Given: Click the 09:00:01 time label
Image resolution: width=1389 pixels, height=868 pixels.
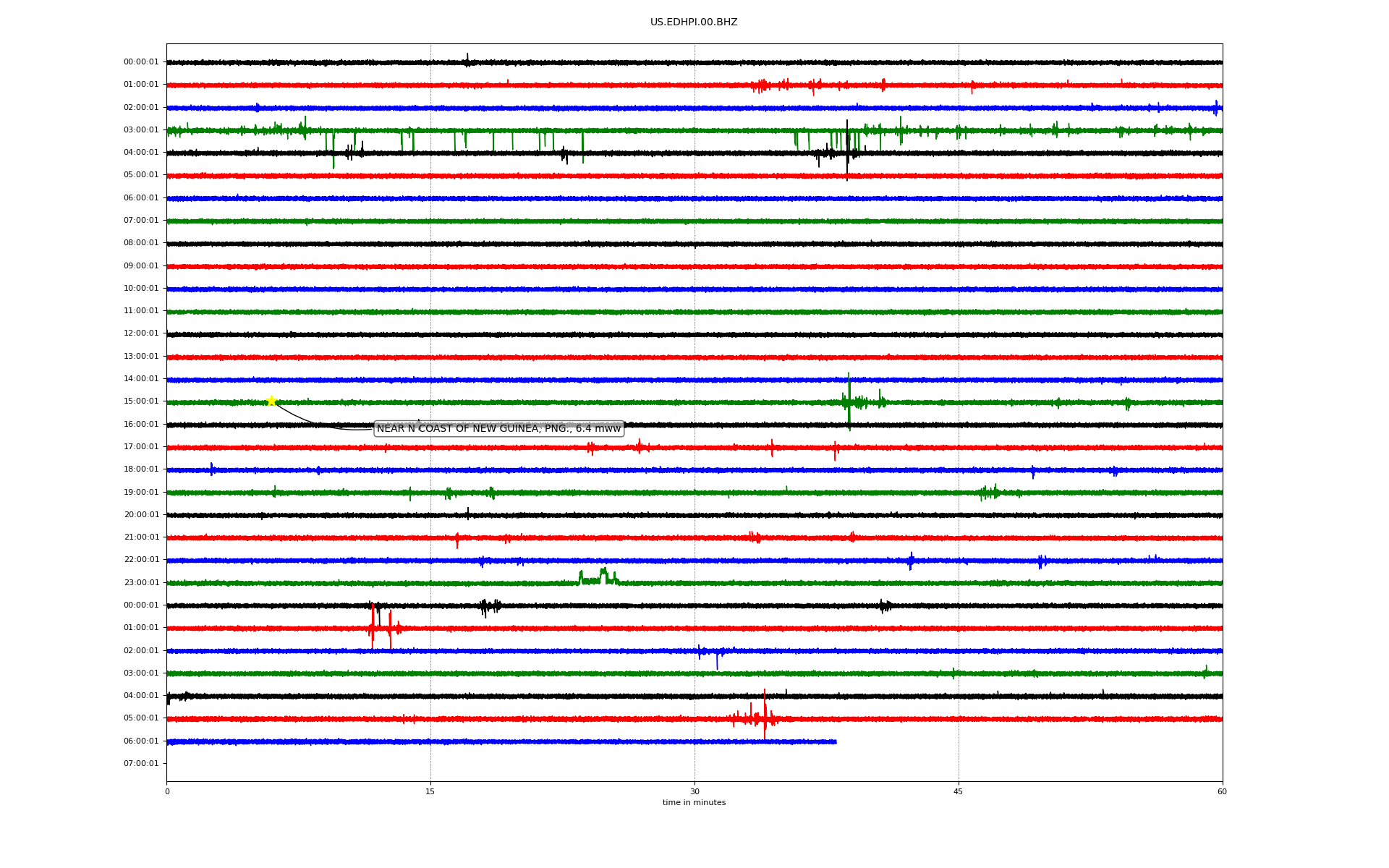Looking at the screenshot, I should 141,265.
